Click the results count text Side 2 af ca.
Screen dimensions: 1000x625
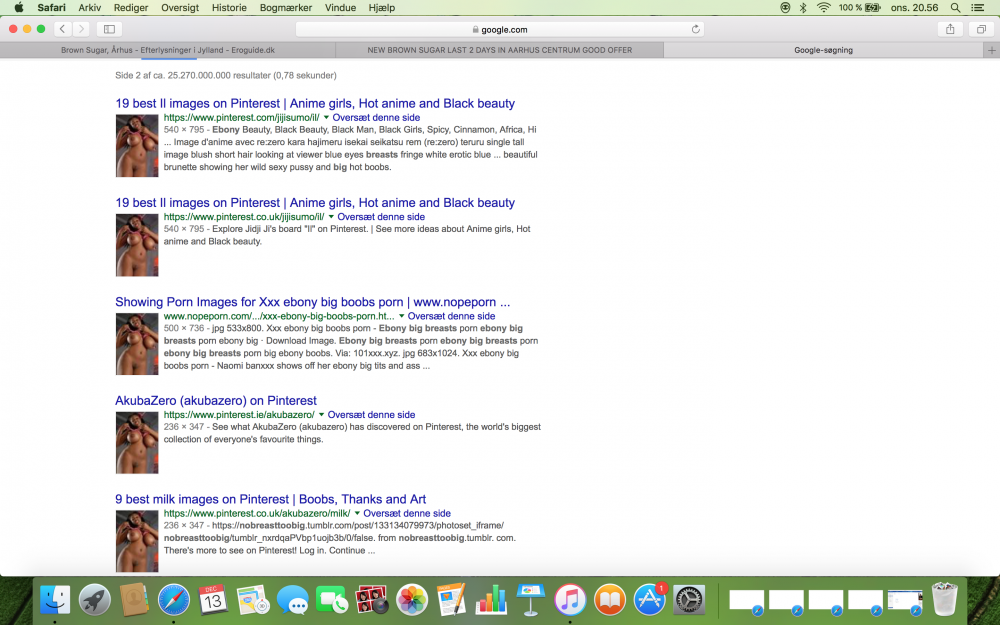(226, 75)
